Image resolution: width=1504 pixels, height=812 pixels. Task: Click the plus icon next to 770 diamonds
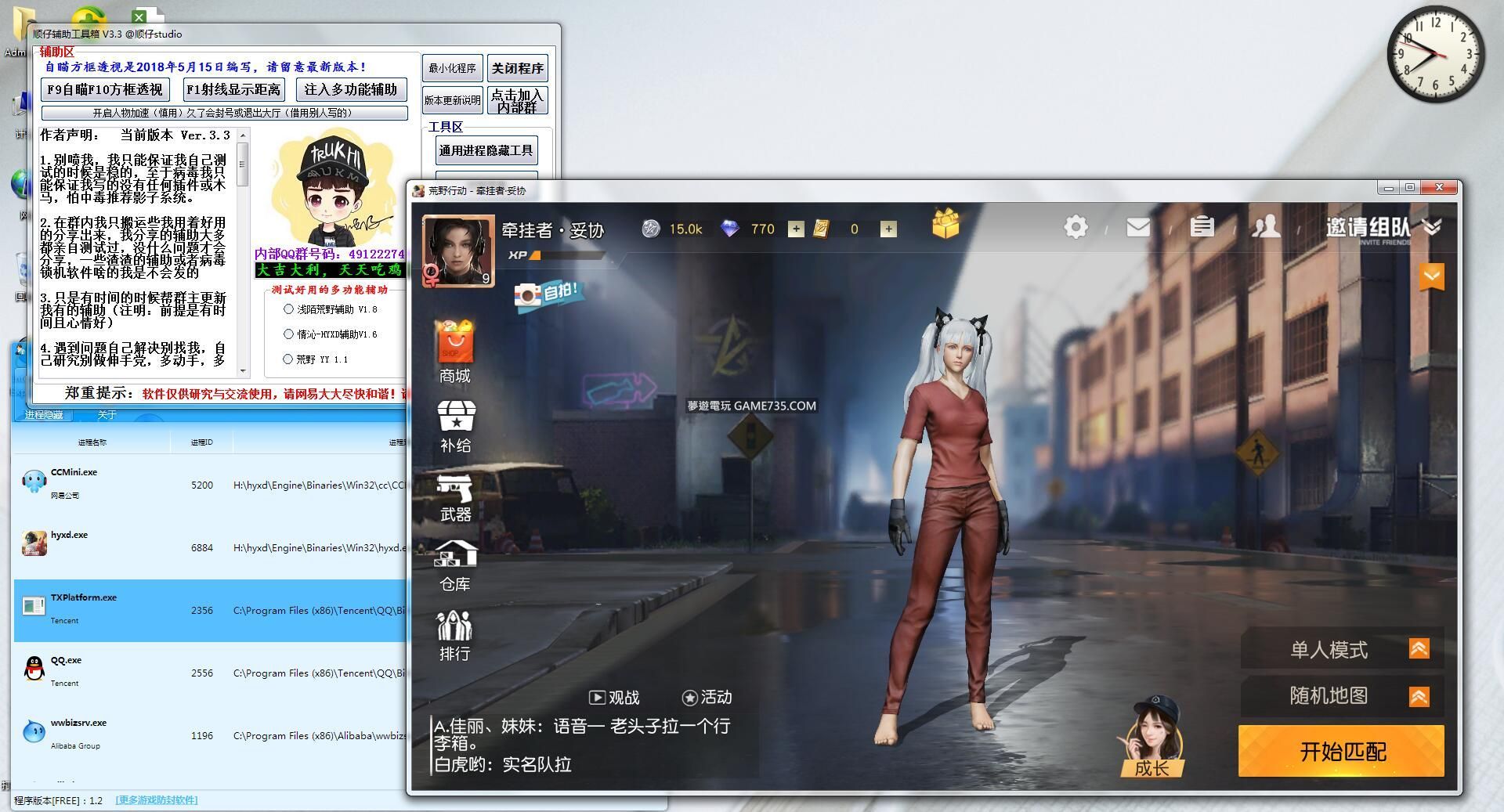pos(796,229)
